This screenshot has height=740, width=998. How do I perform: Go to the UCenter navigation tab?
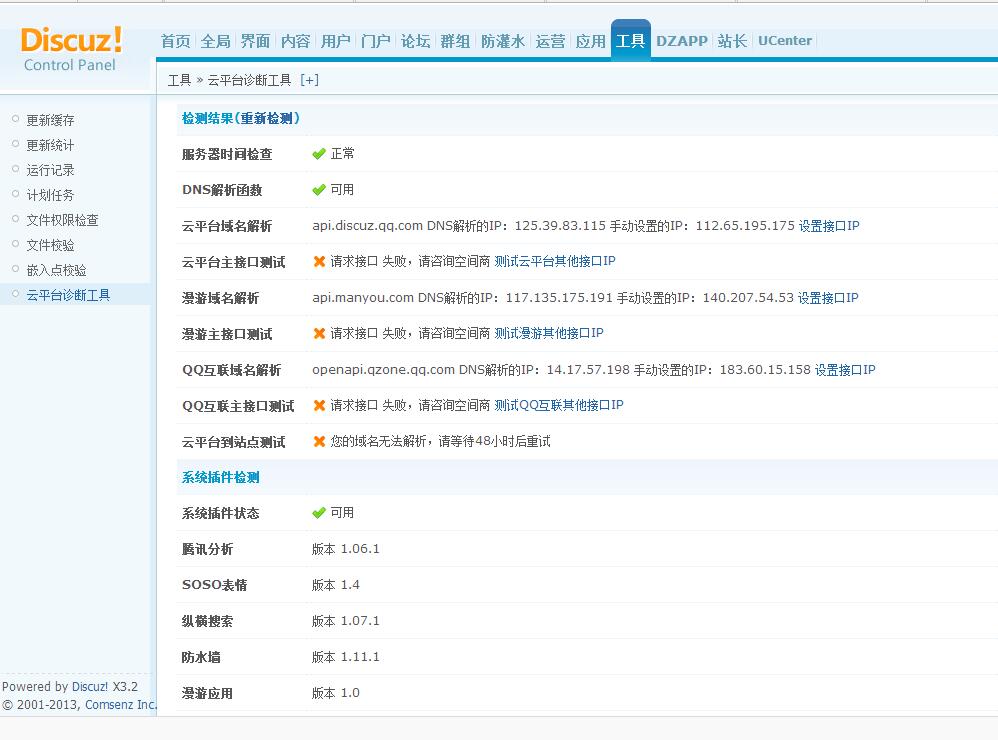784,41
